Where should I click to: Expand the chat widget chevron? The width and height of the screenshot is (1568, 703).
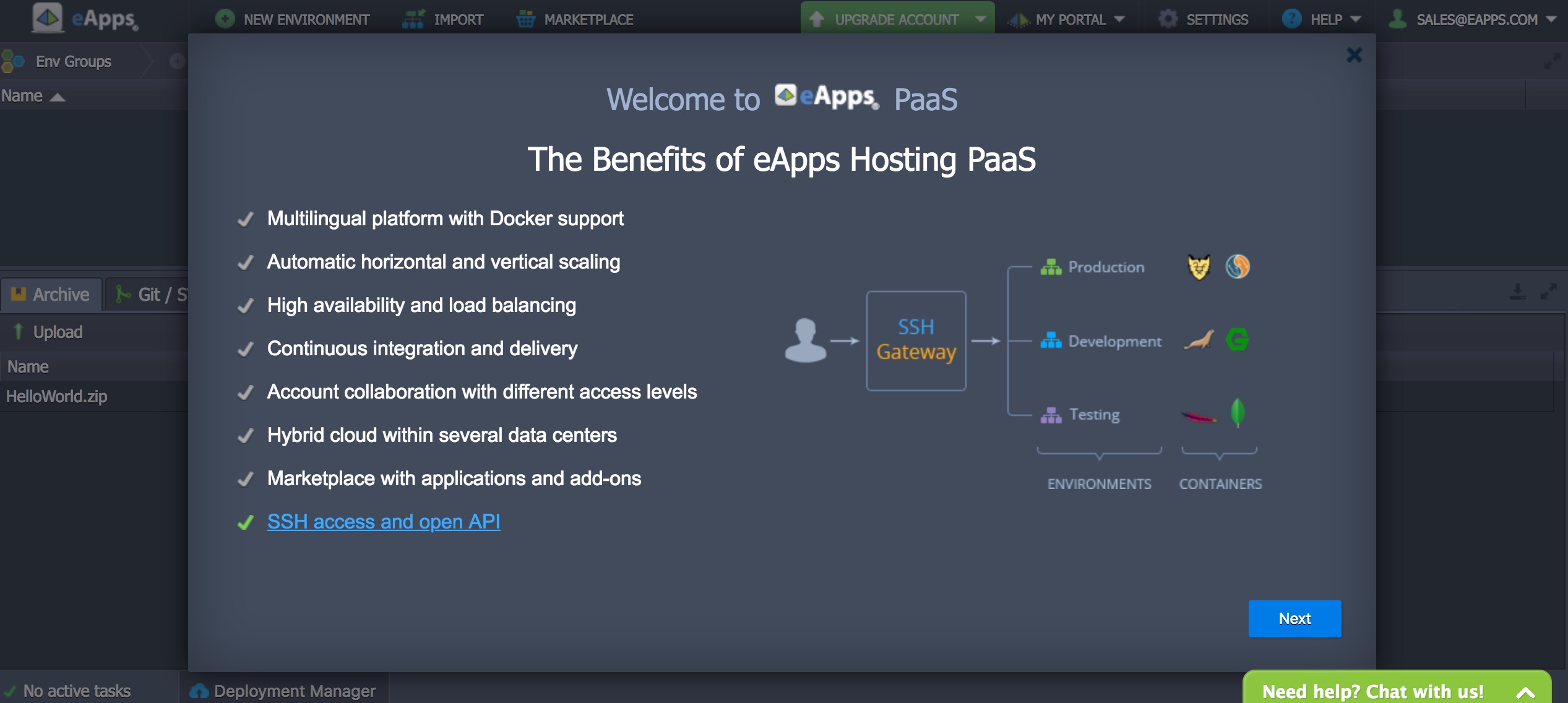tap(1525, 692)
